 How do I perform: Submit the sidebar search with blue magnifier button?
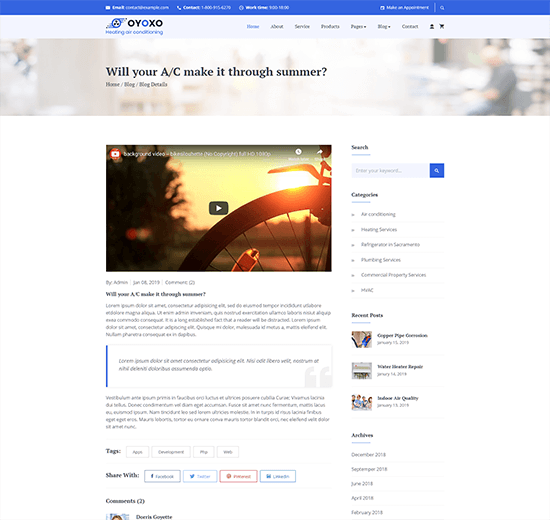[437, 171]
